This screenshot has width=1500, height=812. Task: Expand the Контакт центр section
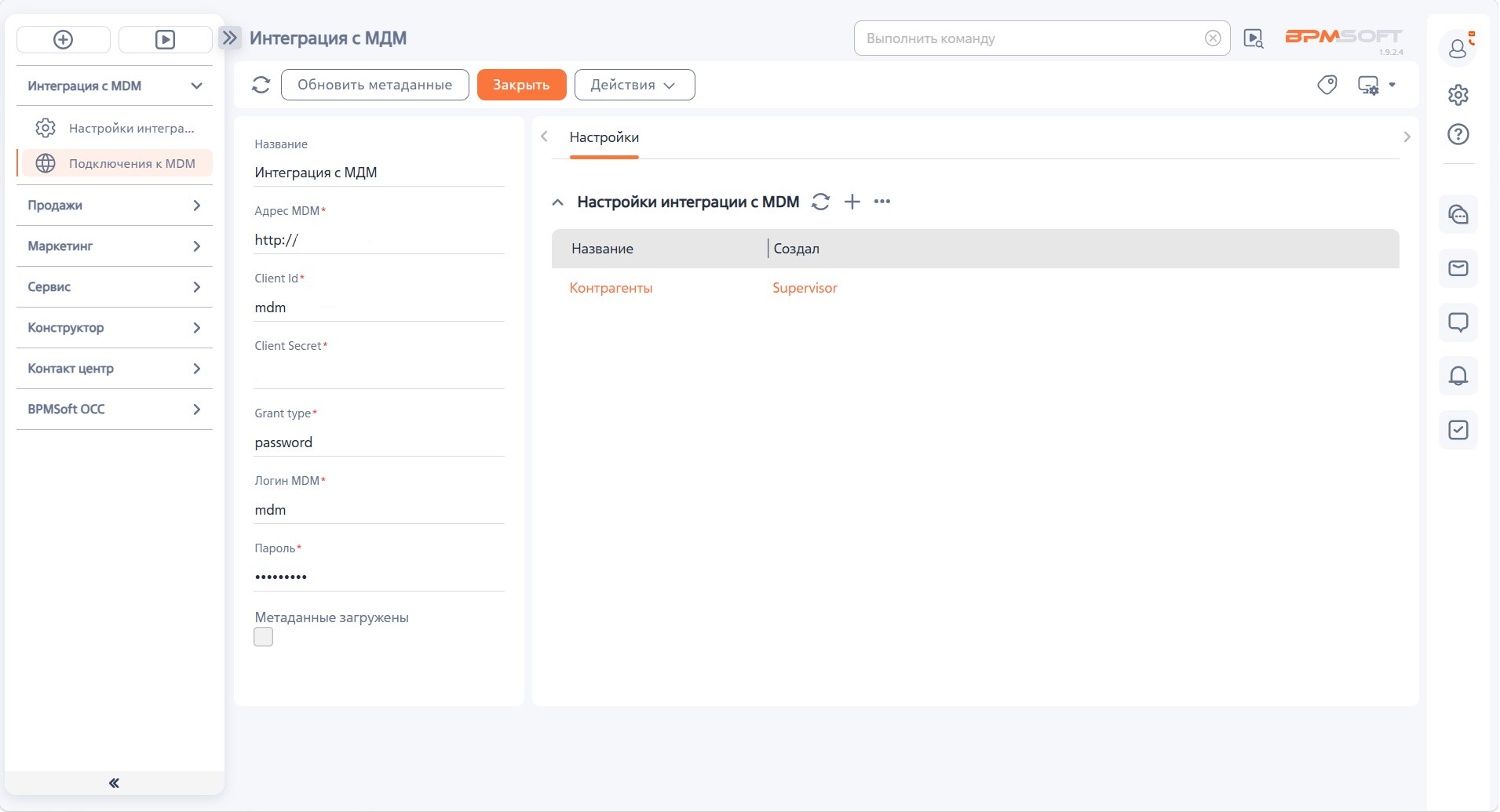115,369
